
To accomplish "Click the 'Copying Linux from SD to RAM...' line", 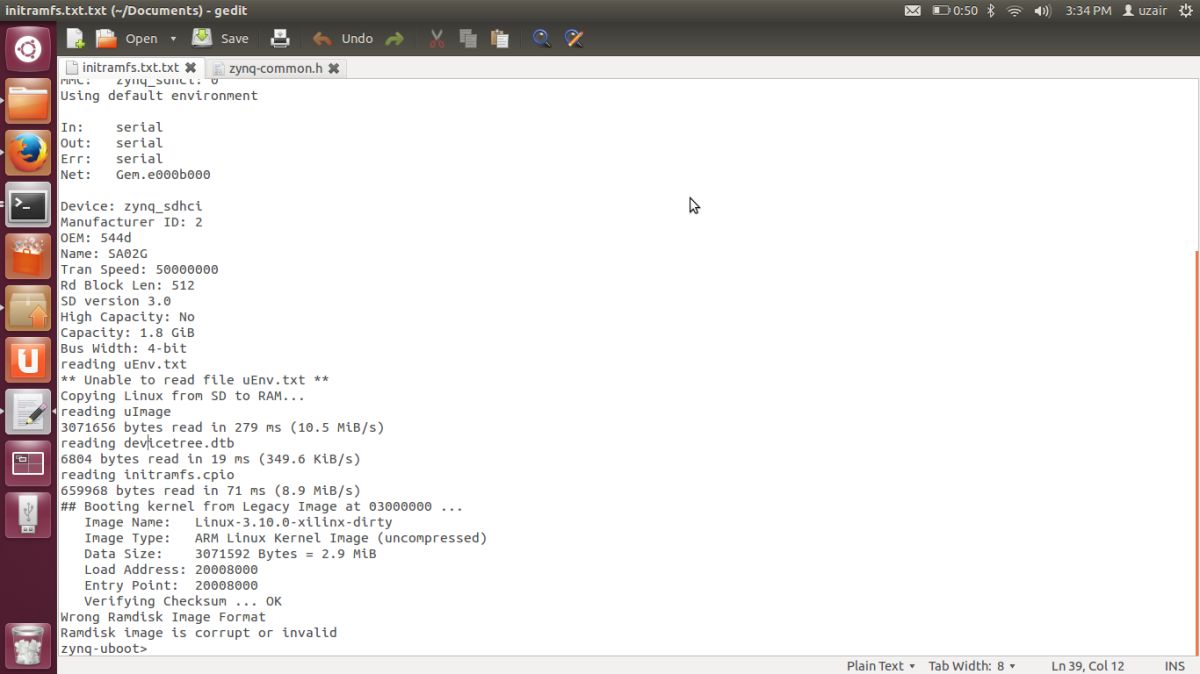I will click(183, 396).
